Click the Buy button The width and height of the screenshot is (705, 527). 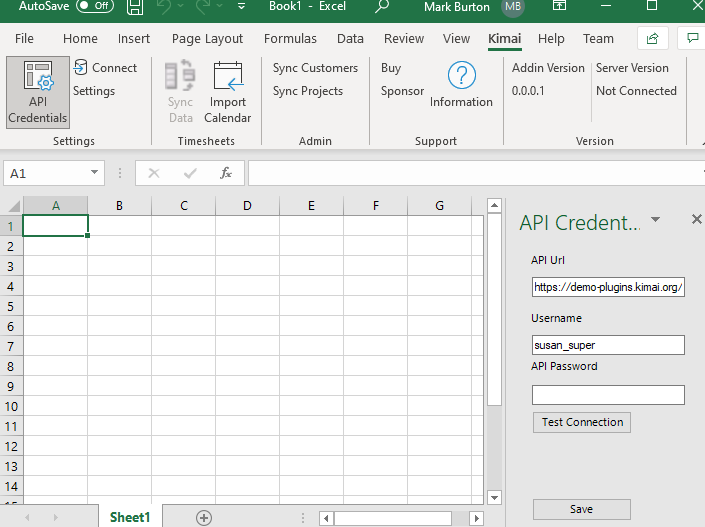[x=391, y=68]
